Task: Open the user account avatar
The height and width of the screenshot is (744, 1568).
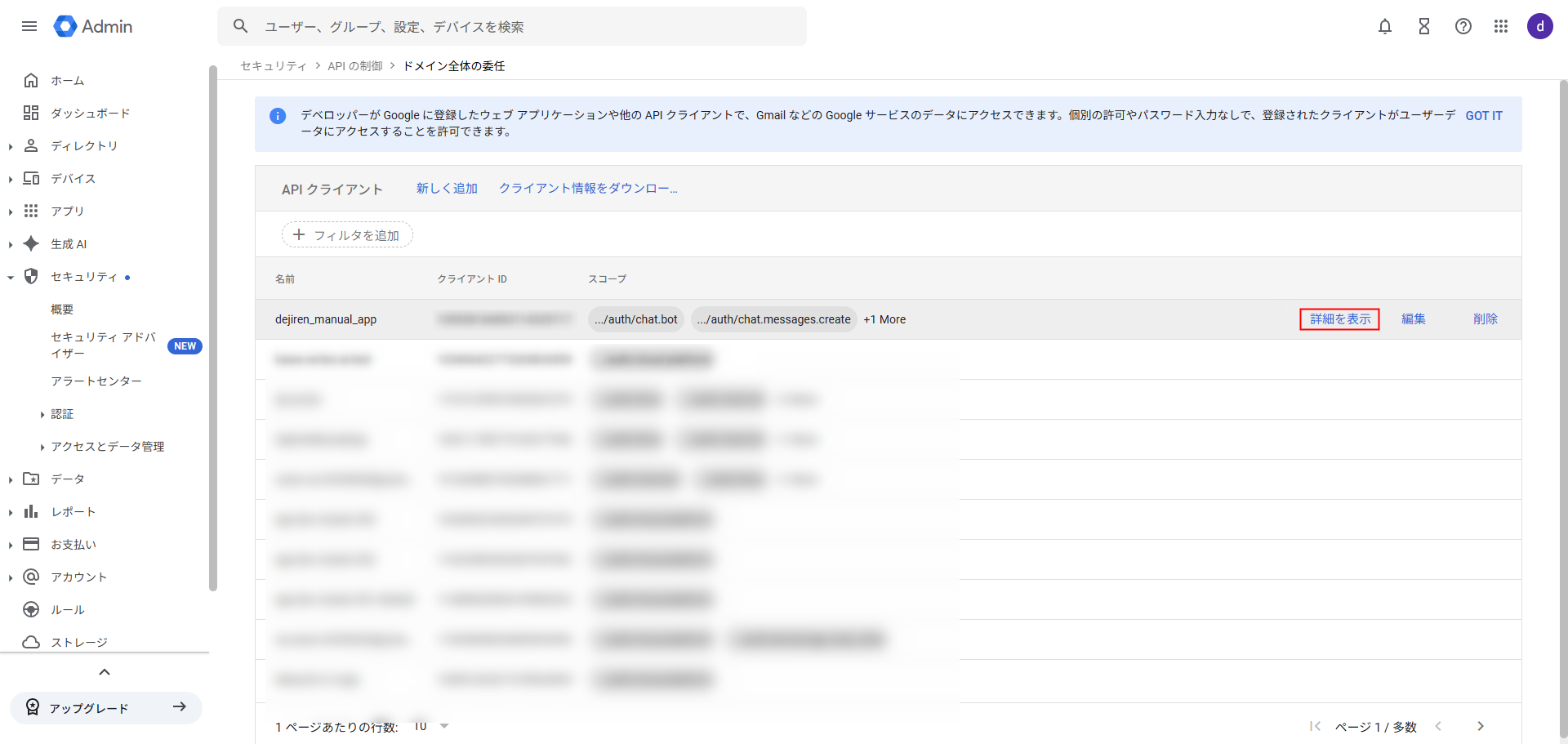Action: click(1539, 26)
